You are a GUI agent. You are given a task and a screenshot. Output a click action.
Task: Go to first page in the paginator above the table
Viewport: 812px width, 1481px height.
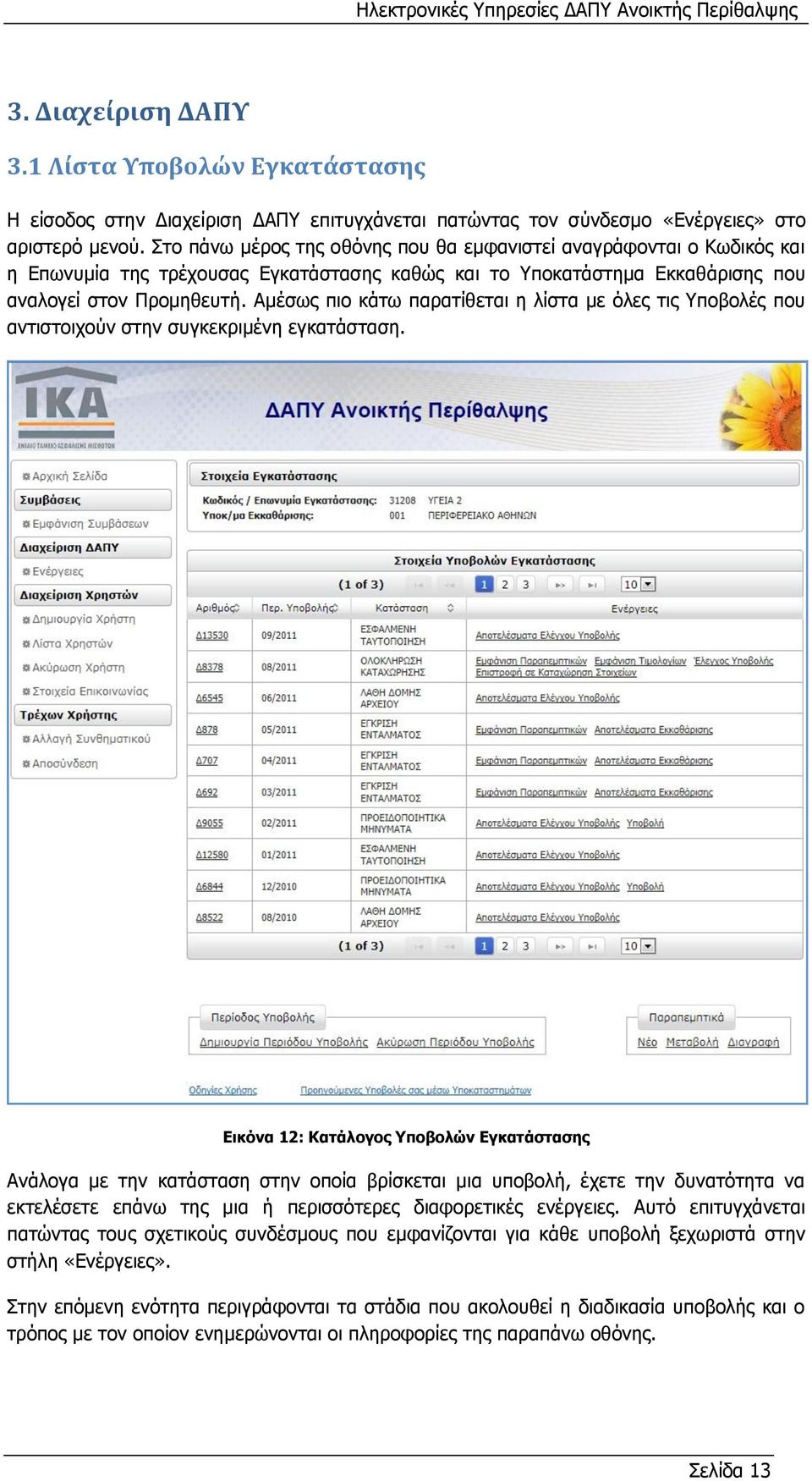[419, 585]
